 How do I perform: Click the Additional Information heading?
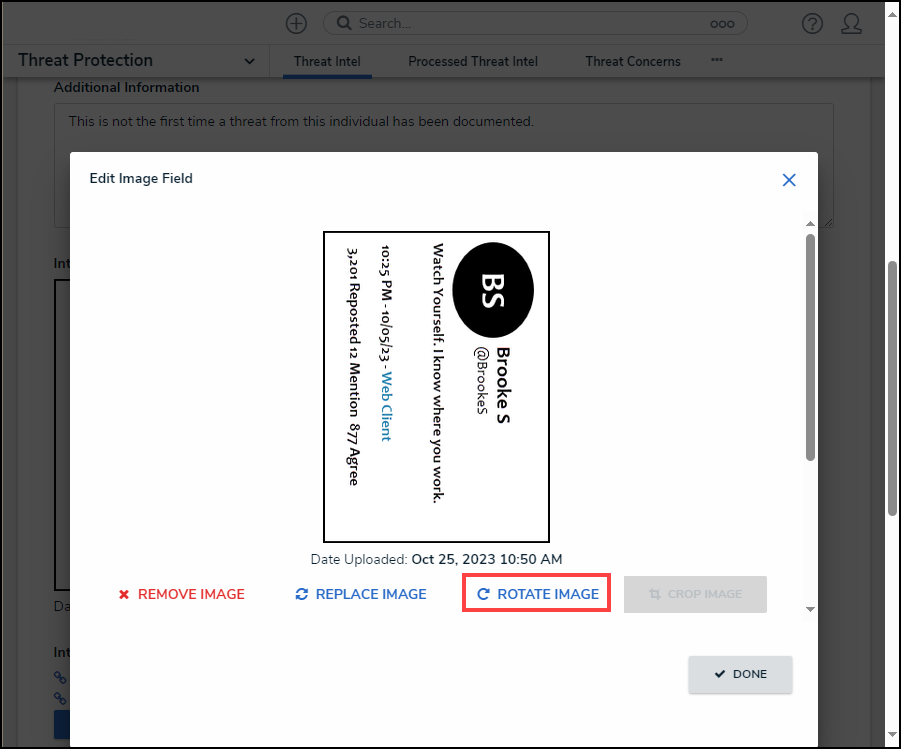click(x=126, y=87)
